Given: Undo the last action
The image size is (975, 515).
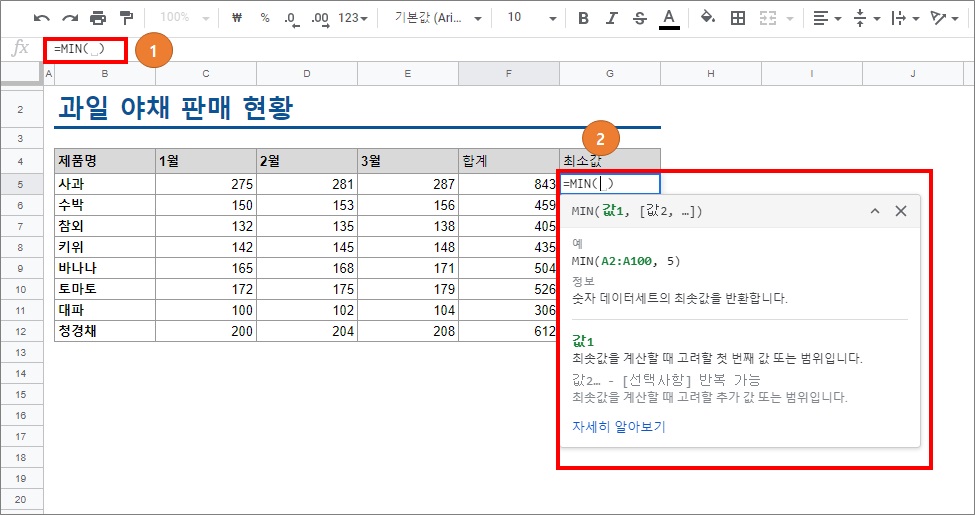Looking at the screenshot, I should point(42,18).
